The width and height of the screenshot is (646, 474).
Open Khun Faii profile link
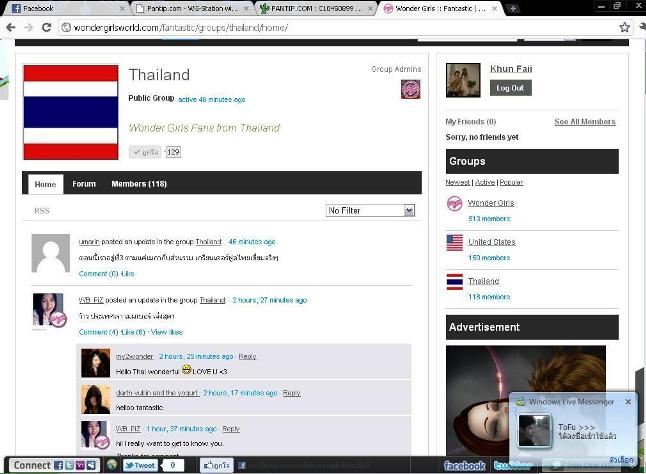(x=511, y=69)
